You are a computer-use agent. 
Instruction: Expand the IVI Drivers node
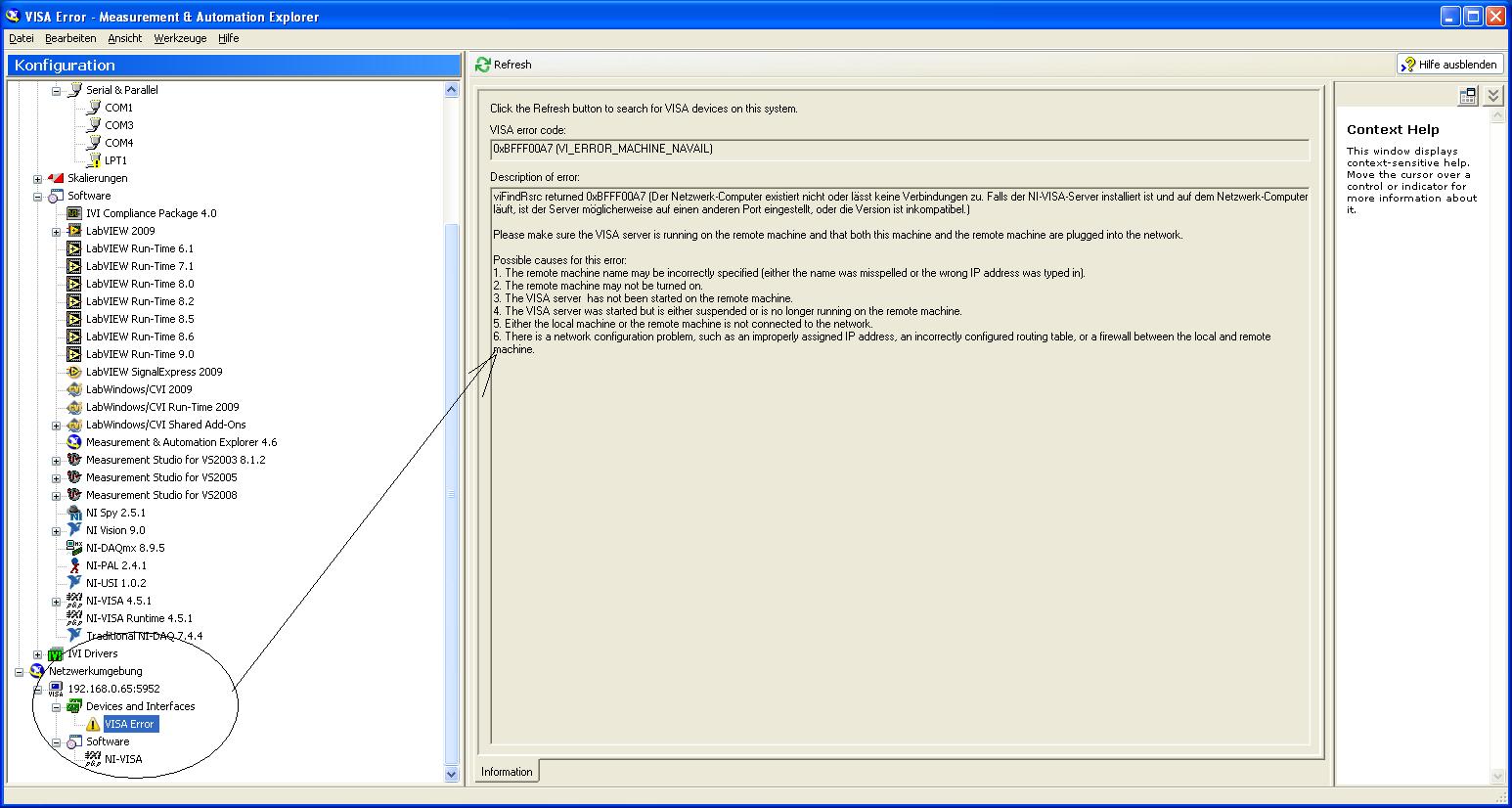click(x=37, y=654)
